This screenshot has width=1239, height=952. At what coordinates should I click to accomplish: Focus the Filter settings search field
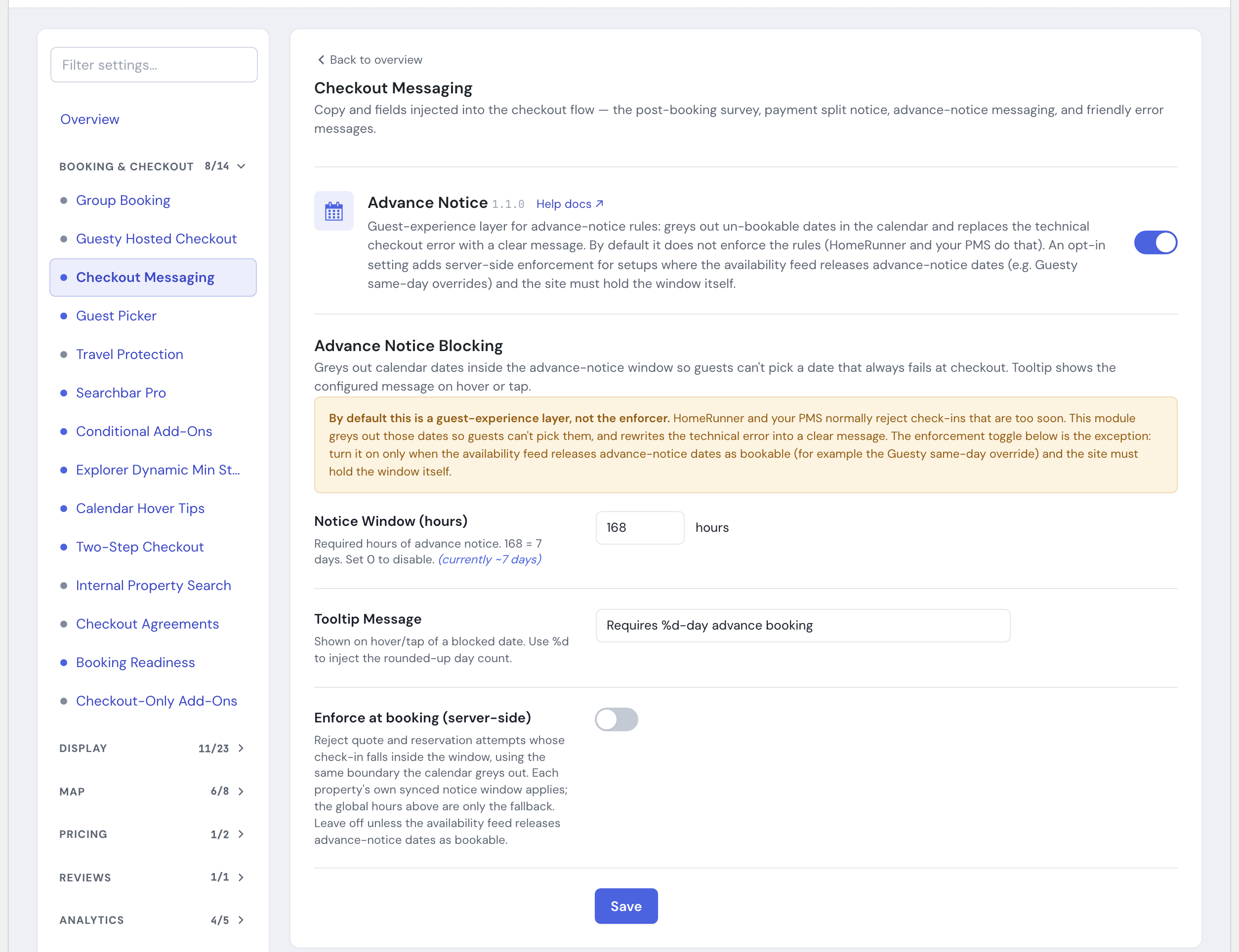point(154,65)
